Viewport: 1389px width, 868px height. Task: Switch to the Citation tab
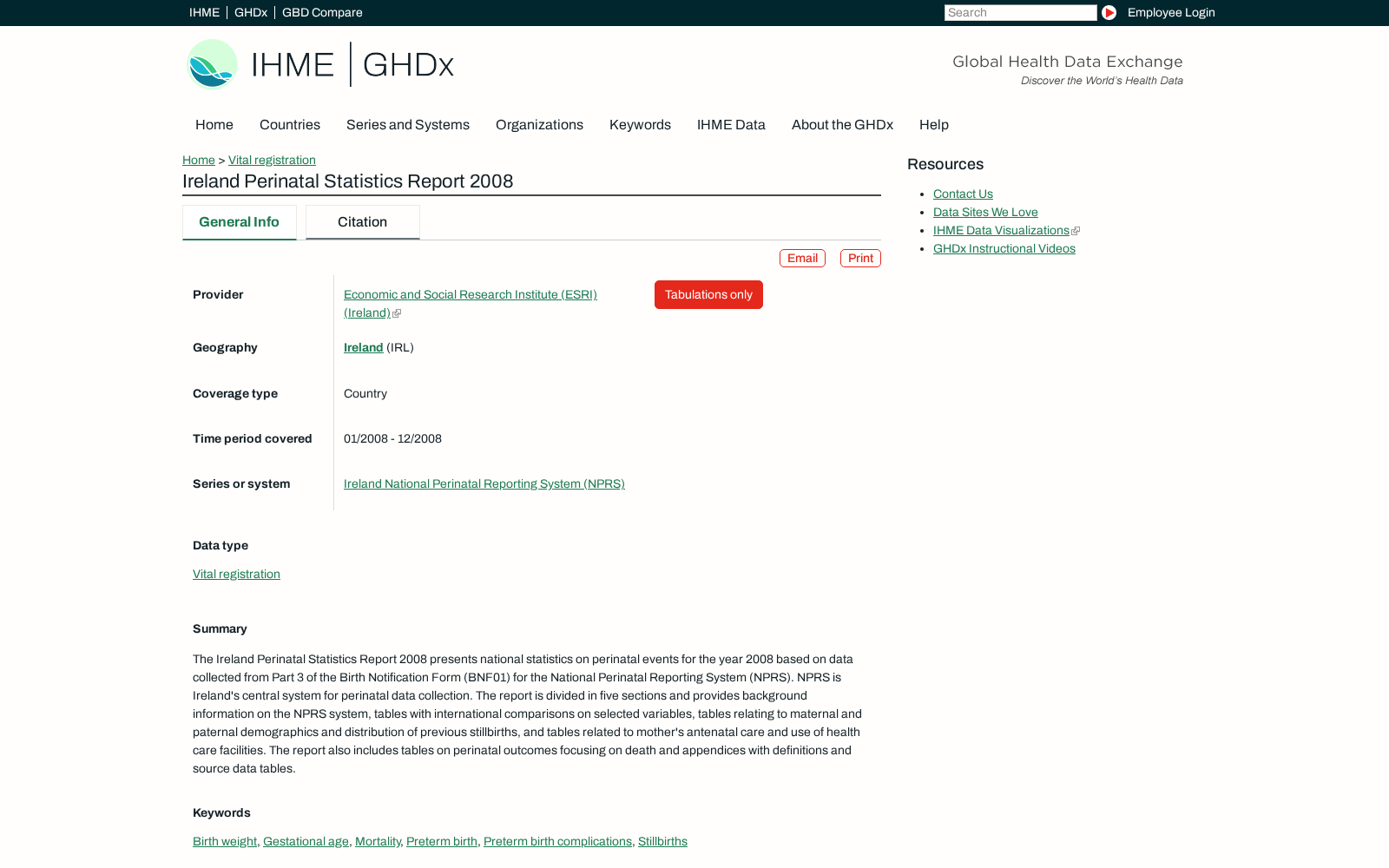pyautogui.click(x=362, y=222)
